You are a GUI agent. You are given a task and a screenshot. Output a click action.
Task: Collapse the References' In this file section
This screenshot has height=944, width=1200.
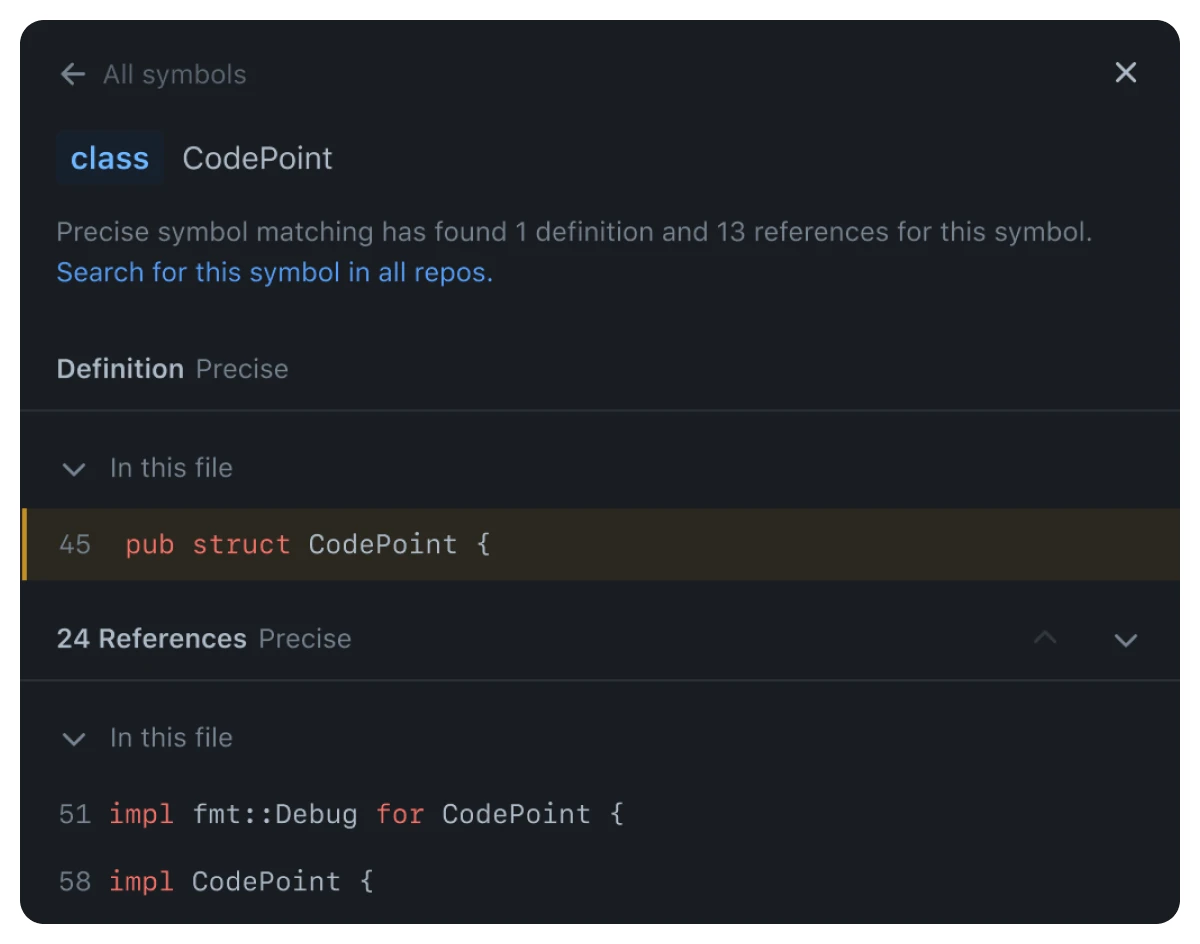coord(73,739)
